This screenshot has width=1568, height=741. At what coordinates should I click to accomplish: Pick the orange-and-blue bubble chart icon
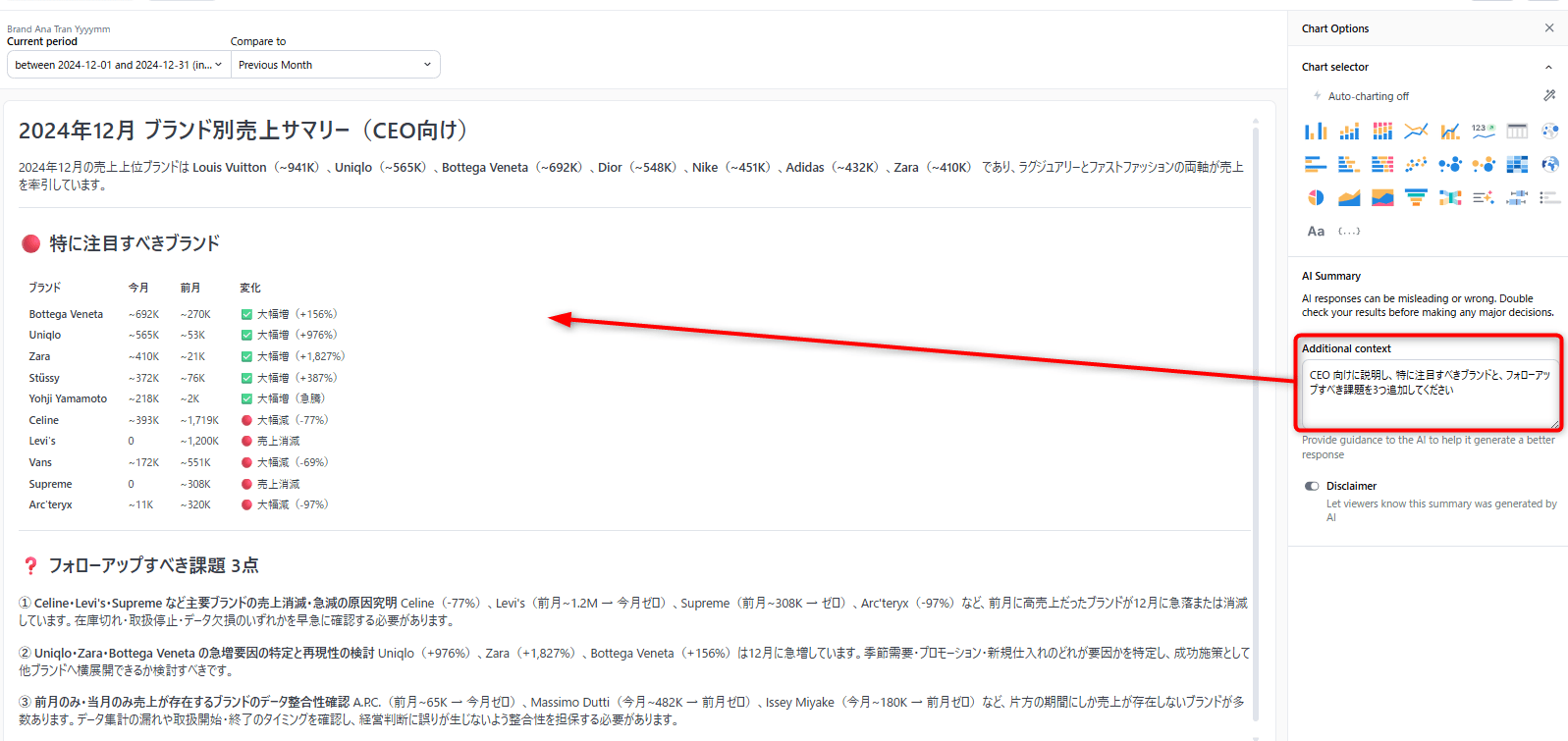coord(1483,164)
